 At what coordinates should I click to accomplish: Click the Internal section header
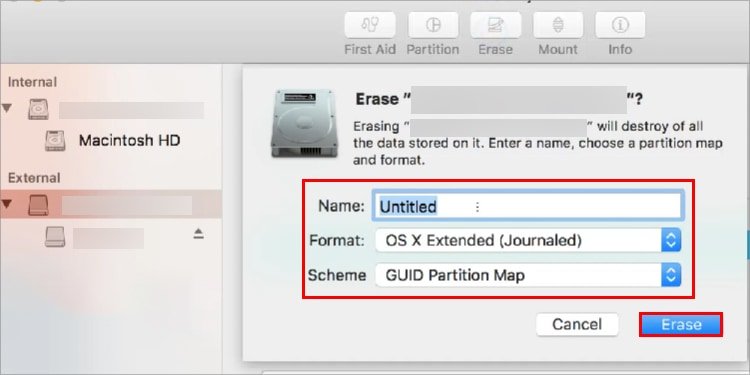point(32,82)
